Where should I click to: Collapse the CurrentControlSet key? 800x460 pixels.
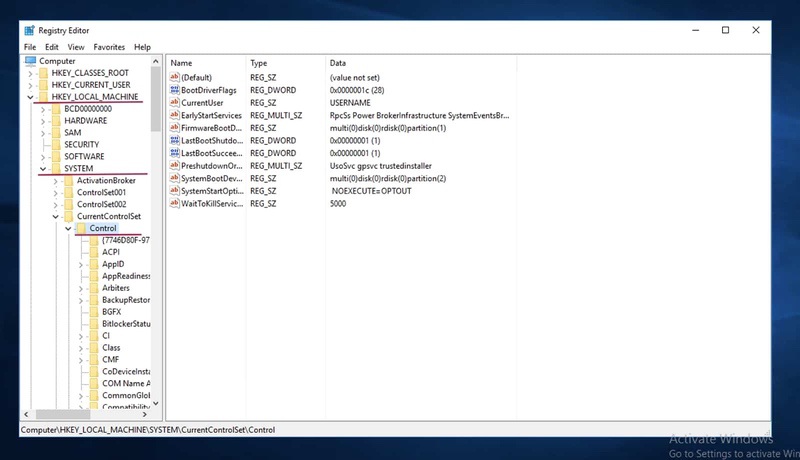tap(56, 217)
